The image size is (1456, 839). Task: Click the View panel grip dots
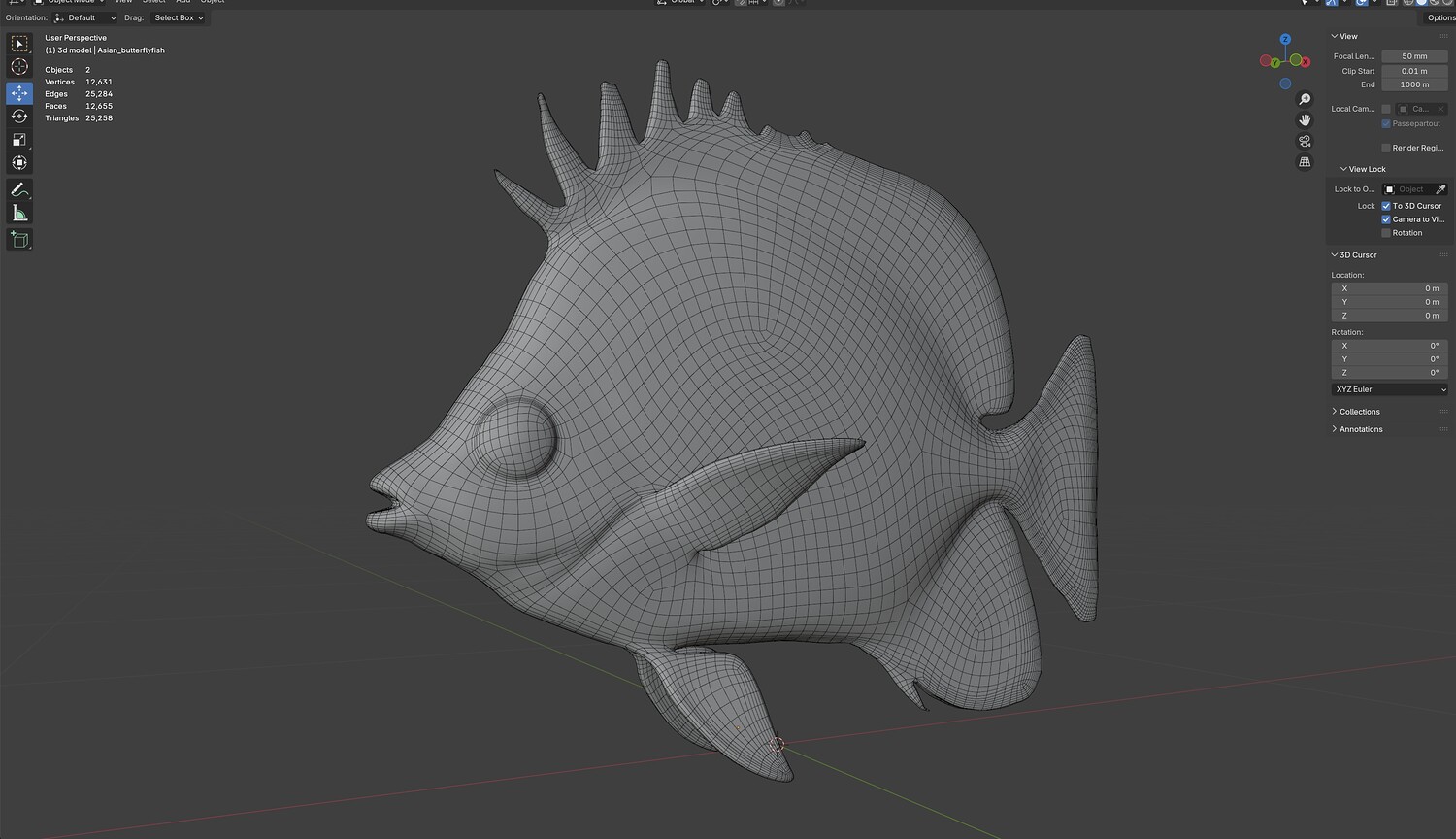tap(1443, 36)
